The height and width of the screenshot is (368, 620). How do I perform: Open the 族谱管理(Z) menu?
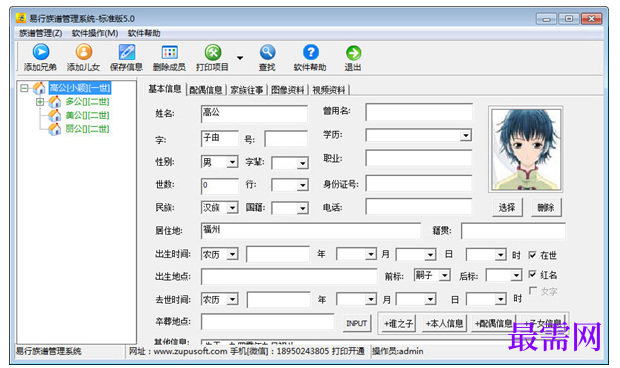[41, 33]
